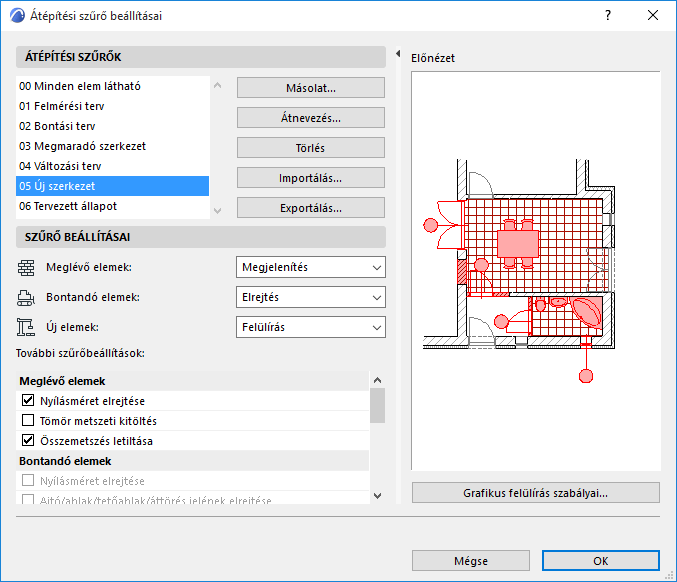Image resolution: width=677 pixels, height=582 pixels.
Task: Click the floor plan preview image
Action: (536, 271)
